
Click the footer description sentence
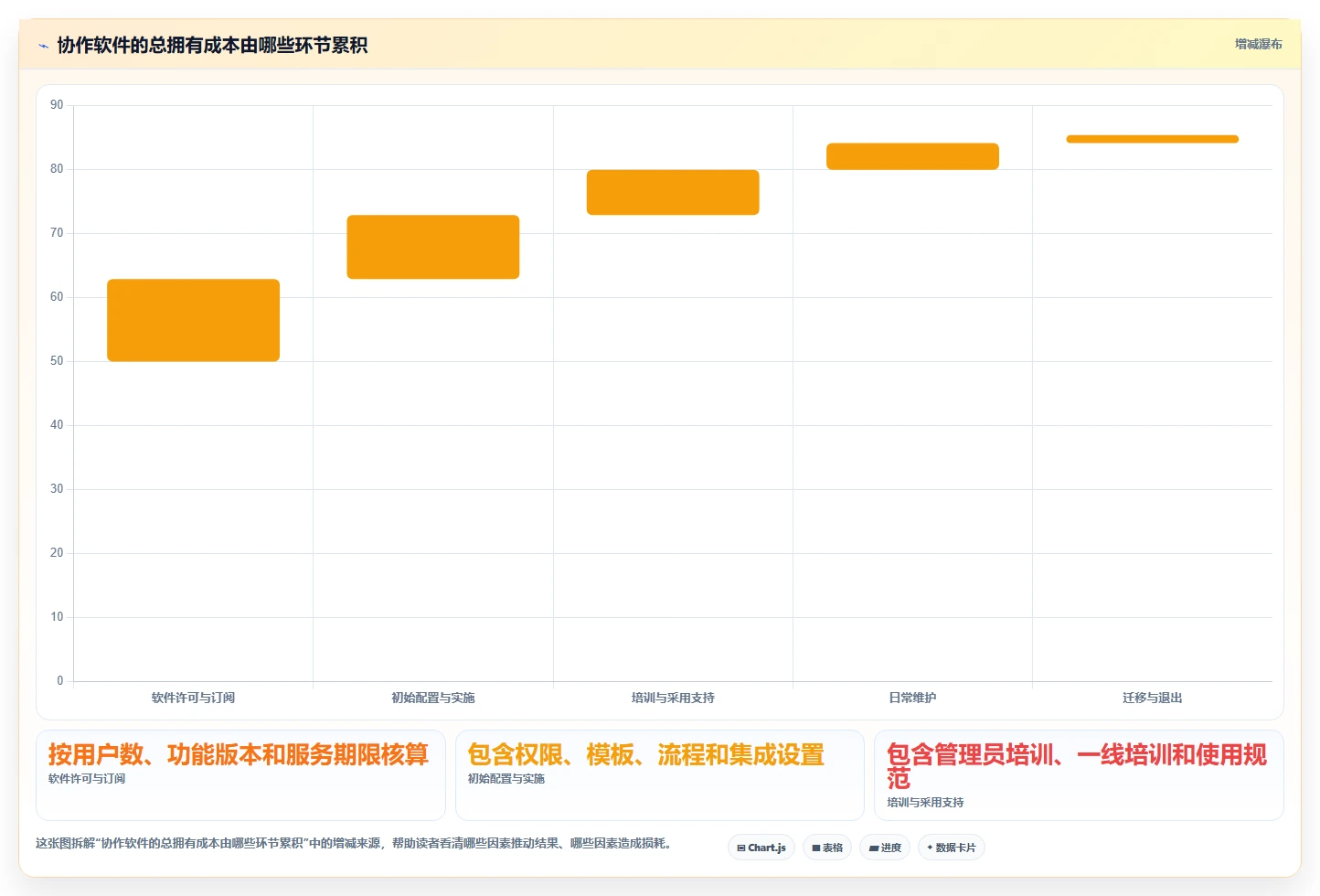click(355, 843)
